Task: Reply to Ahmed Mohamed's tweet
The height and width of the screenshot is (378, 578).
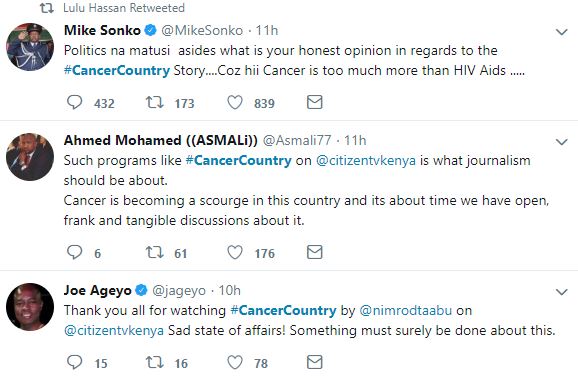Action: 74,252
